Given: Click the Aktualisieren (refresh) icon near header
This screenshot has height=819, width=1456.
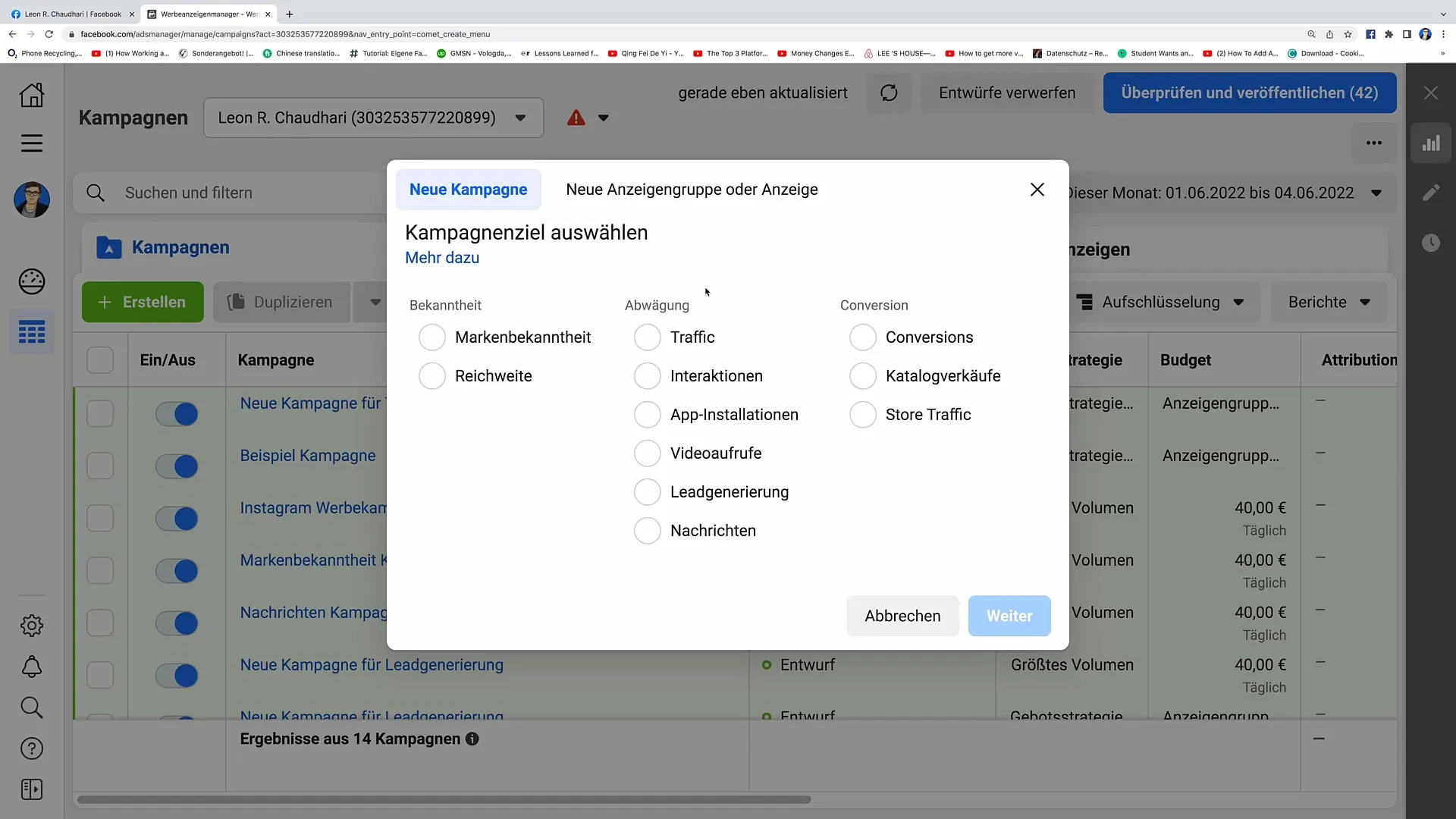Looking at the screenshot, I should pos(887,92).
